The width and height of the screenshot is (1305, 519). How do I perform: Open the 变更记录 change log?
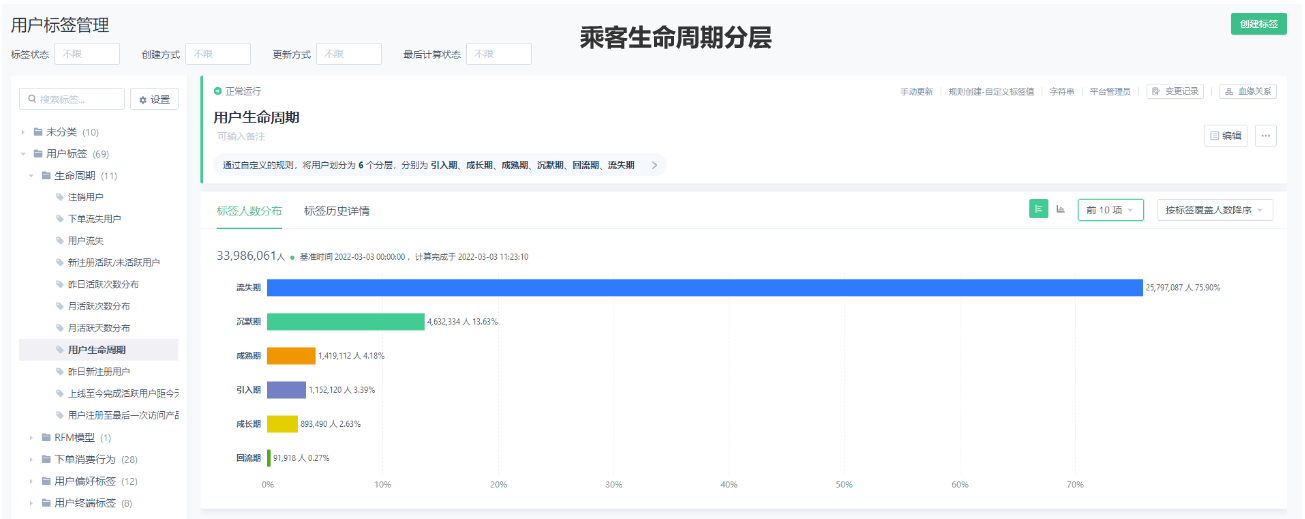(x=1175, y=91)
